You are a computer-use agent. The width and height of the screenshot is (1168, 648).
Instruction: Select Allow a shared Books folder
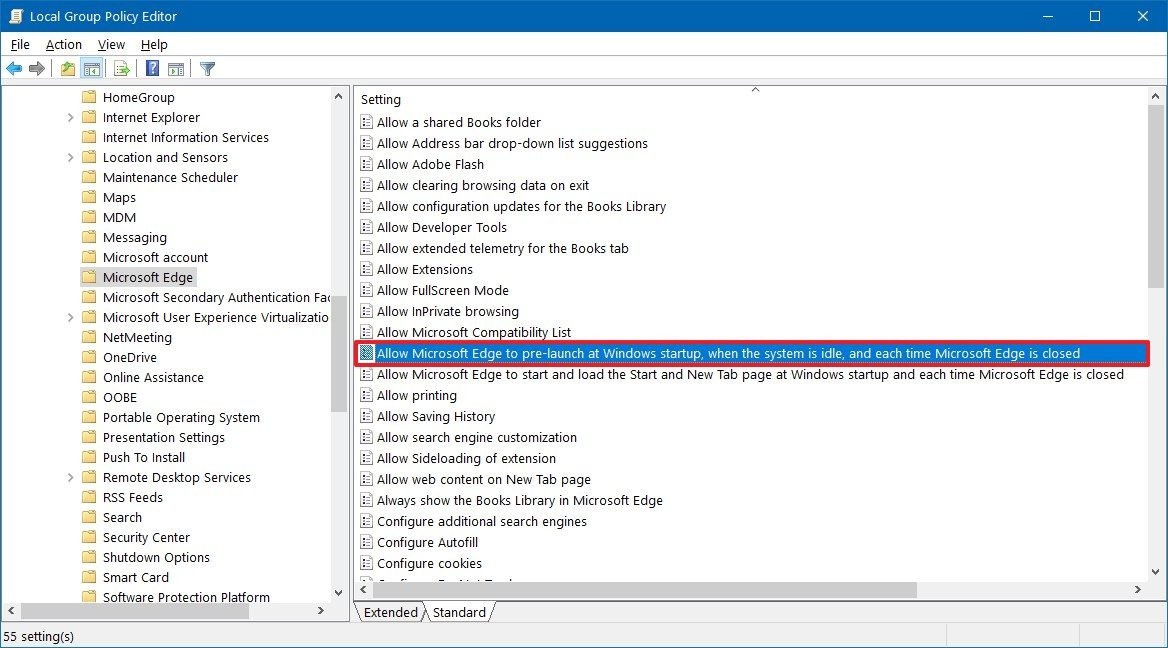459,122
